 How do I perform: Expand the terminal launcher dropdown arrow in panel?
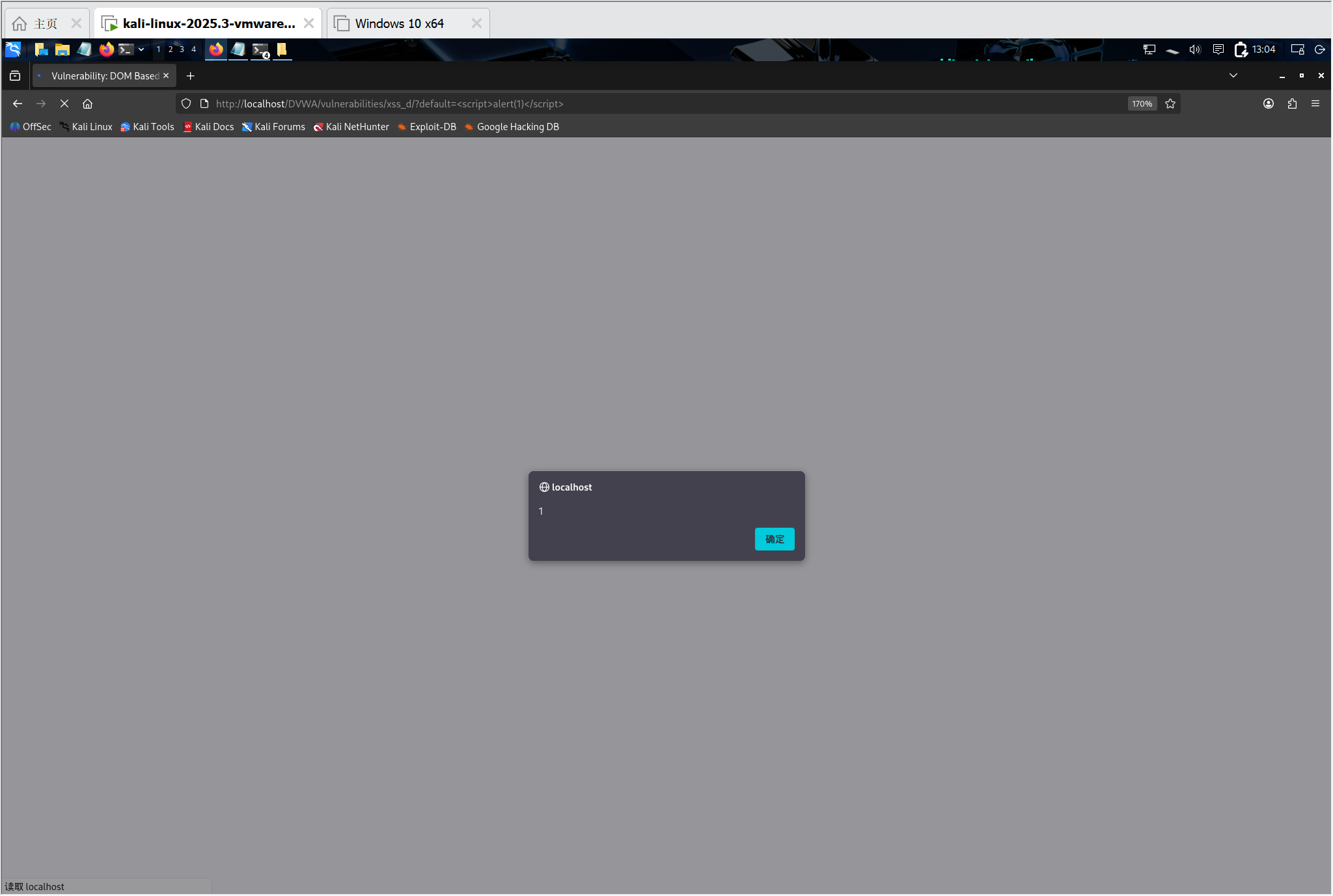point(141,49)
